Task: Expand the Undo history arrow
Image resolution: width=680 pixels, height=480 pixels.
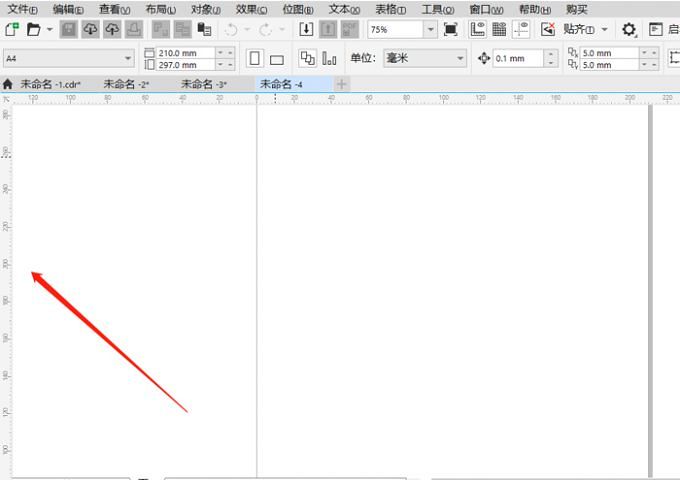Action: [247, 29]
